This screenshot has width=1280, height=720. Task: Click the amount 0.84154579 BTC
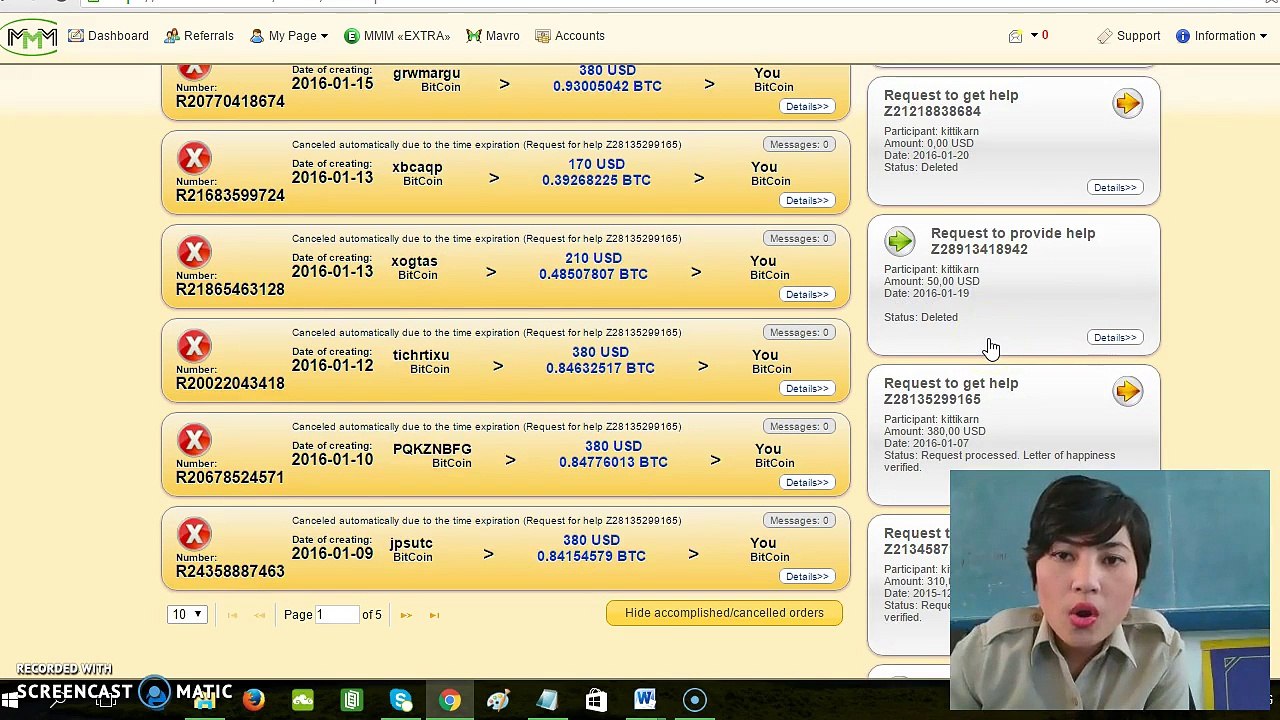(591, 556)
